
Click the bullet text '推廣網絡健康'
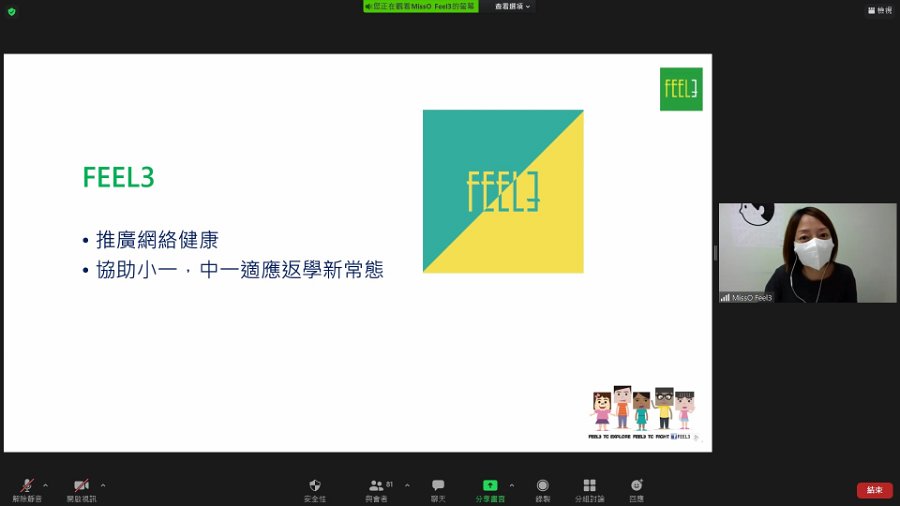point(157,240)
